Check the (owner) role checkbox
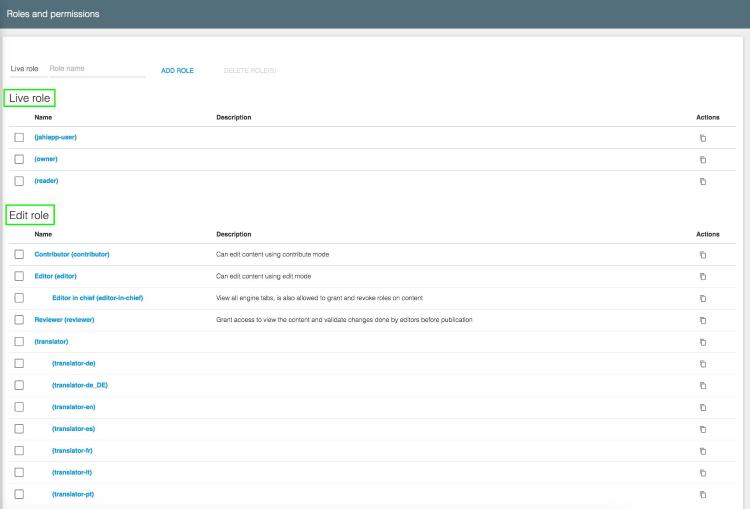Image resolution: width=750 pixels, height=509 pixels. [x=19, y=159]
